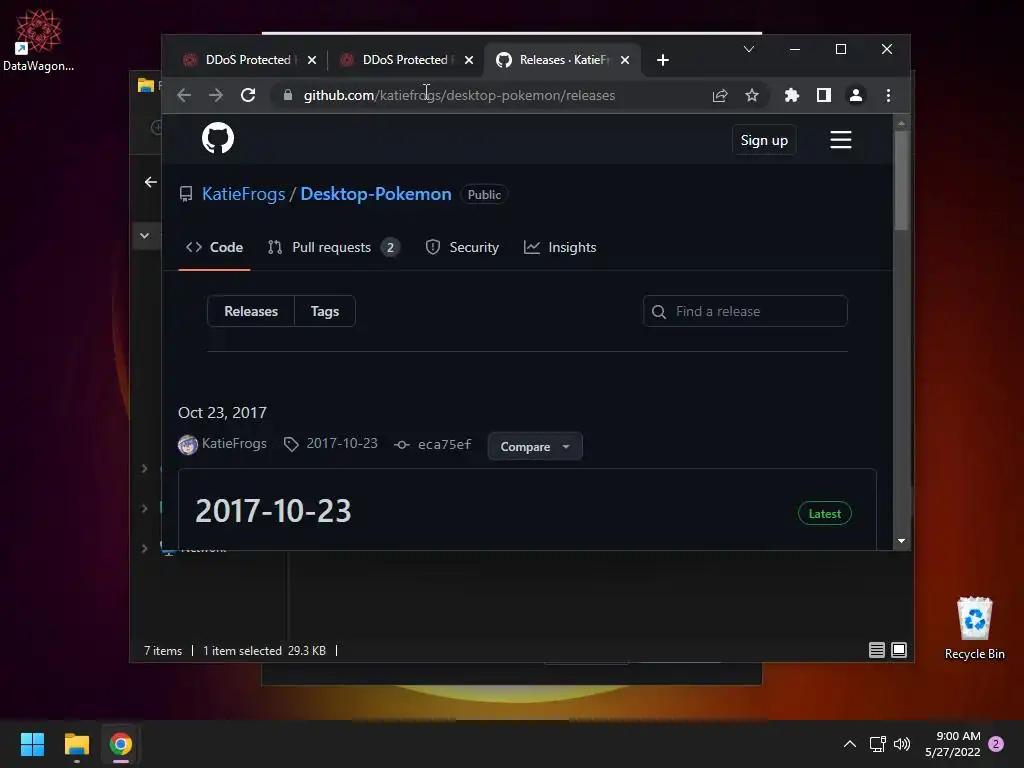Screen dimensions: 1024x768
Task: Open Chrome extensions puzzle icon
Action: click(x=792, y=95)
